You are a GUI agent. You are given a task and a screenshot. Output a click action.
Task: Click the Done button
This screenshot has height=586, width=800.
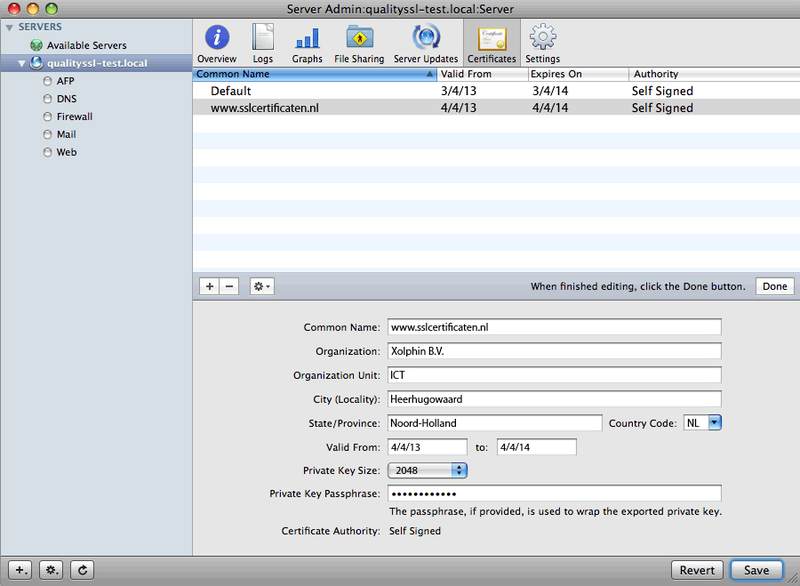tap(774, 286)
